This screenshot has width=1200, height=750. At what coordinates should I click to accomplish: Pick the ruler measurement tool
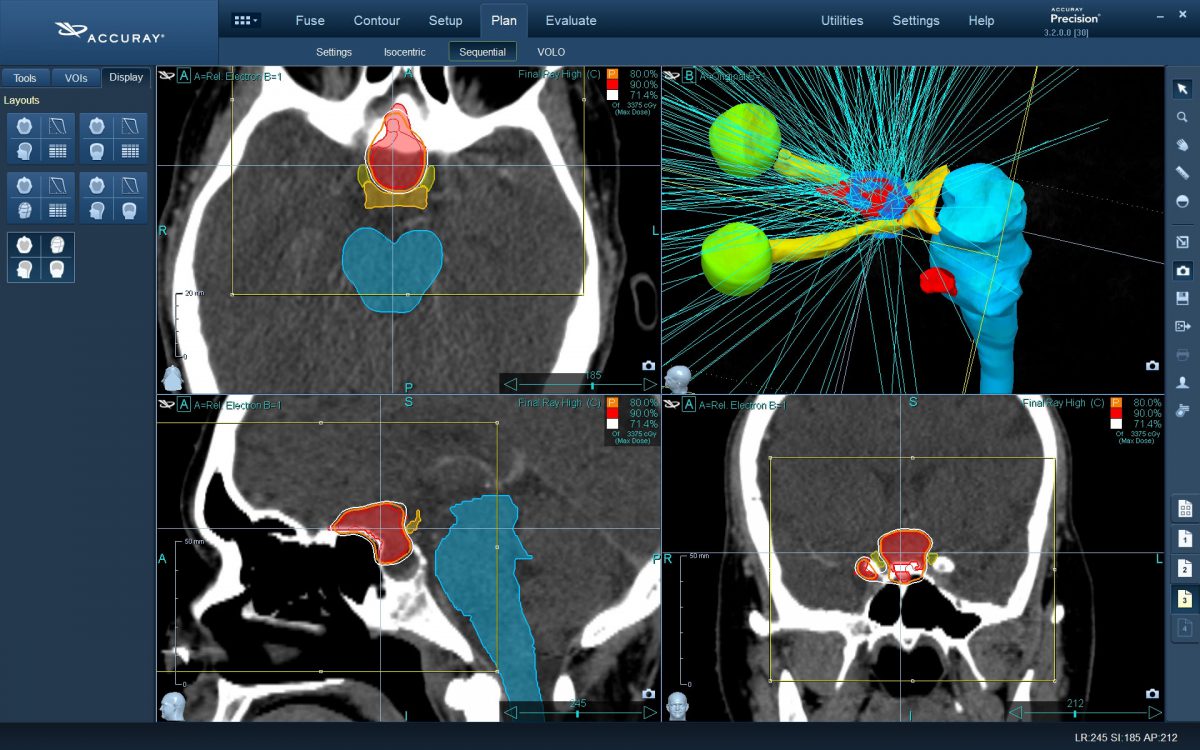click(x=1182, y=173)
